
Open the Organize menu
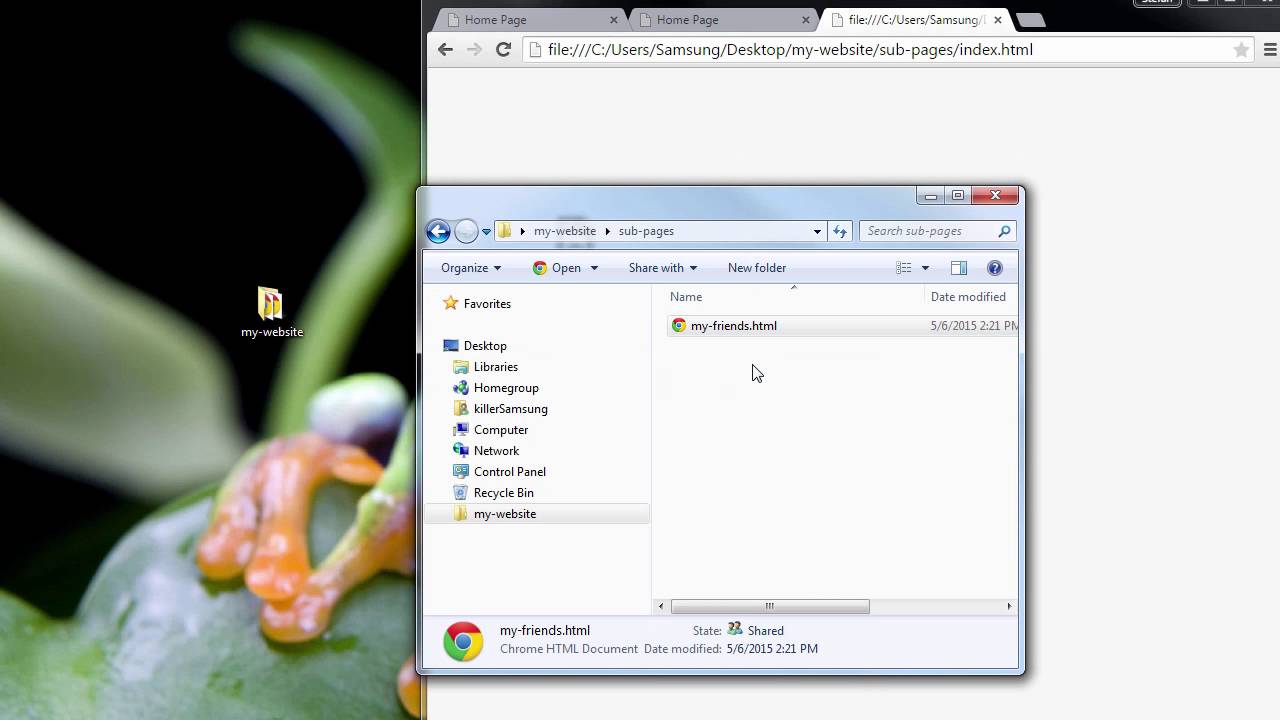[x=471, y=268]
